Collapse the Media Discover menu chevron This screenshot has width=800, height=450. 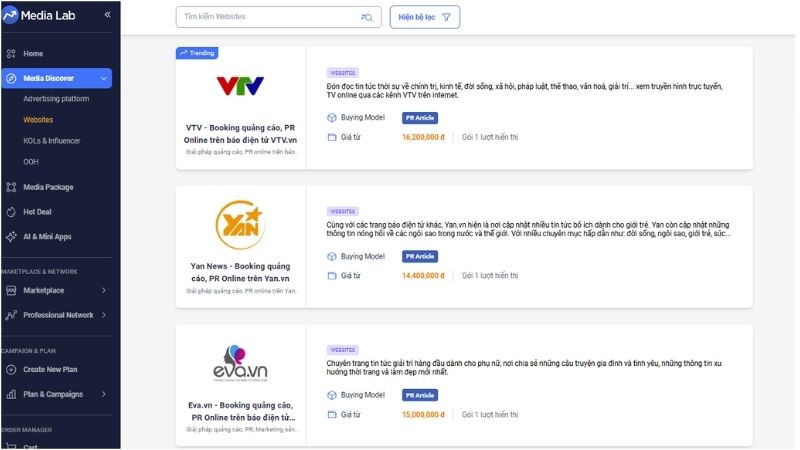point(104,79)
